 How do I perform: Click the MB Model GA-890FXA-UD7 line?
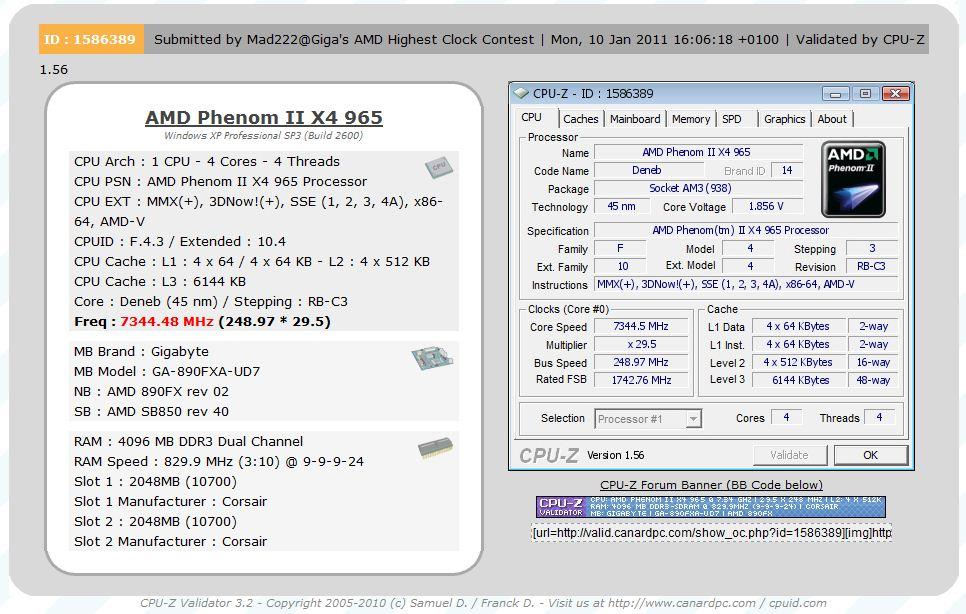click(167, 371)
